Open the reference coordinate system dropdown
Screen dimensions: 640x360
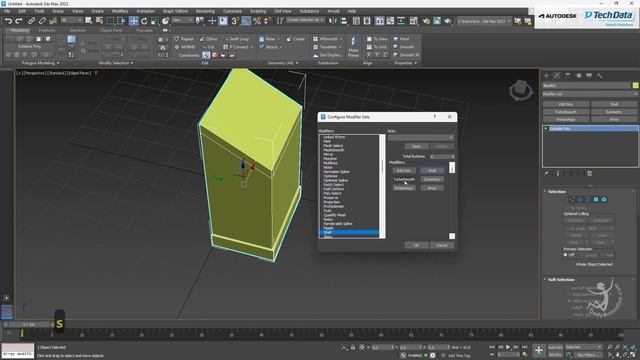point(182,20)
